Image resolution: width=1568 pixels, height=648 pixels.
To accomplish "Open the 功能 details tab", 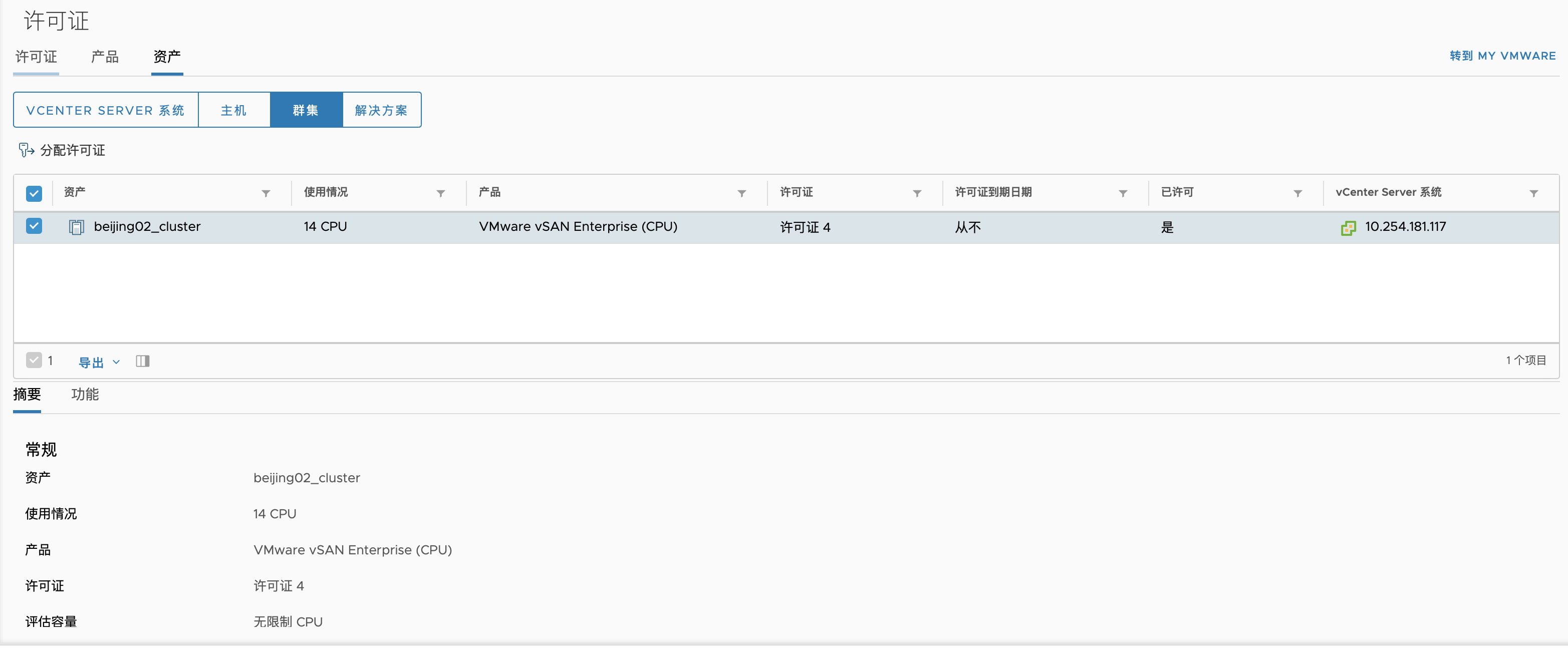I will point(85,394).
